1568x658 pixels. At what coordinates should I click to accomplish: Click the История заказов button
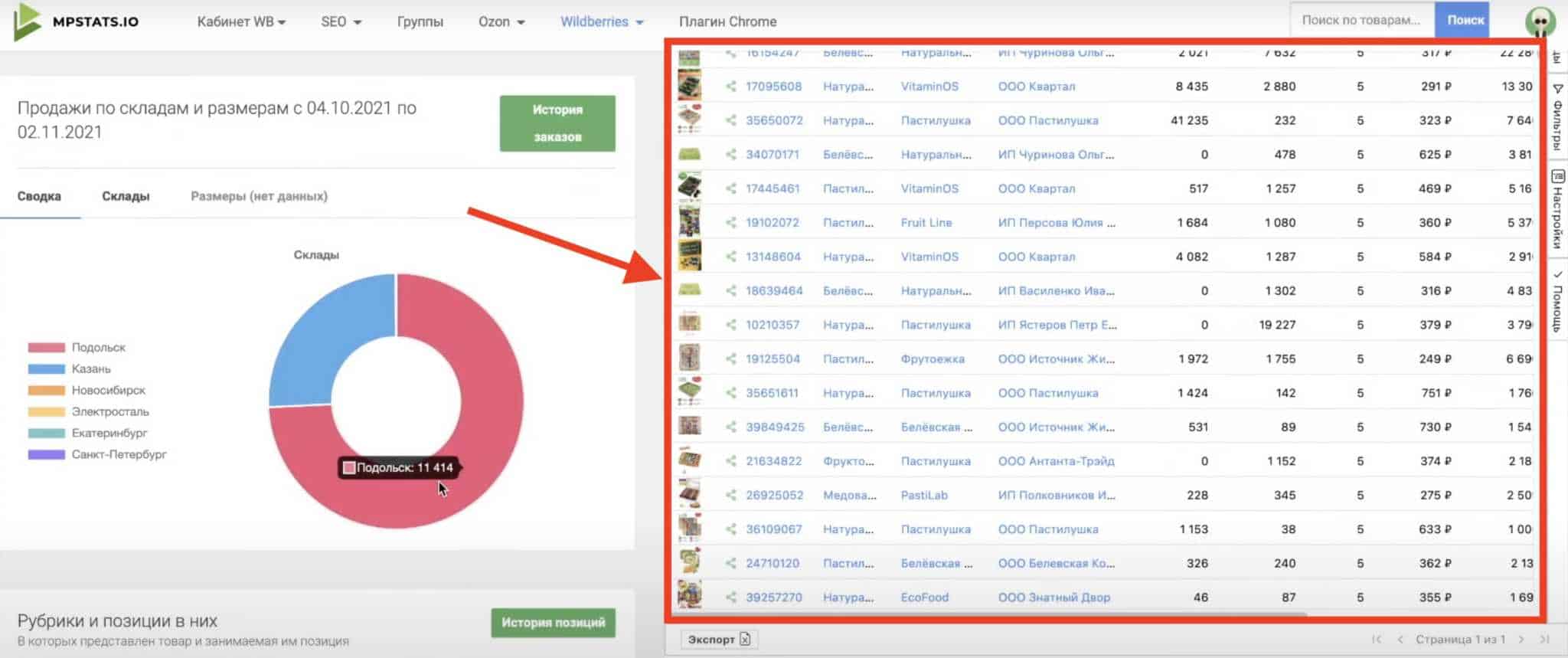[x=557, y=123]
